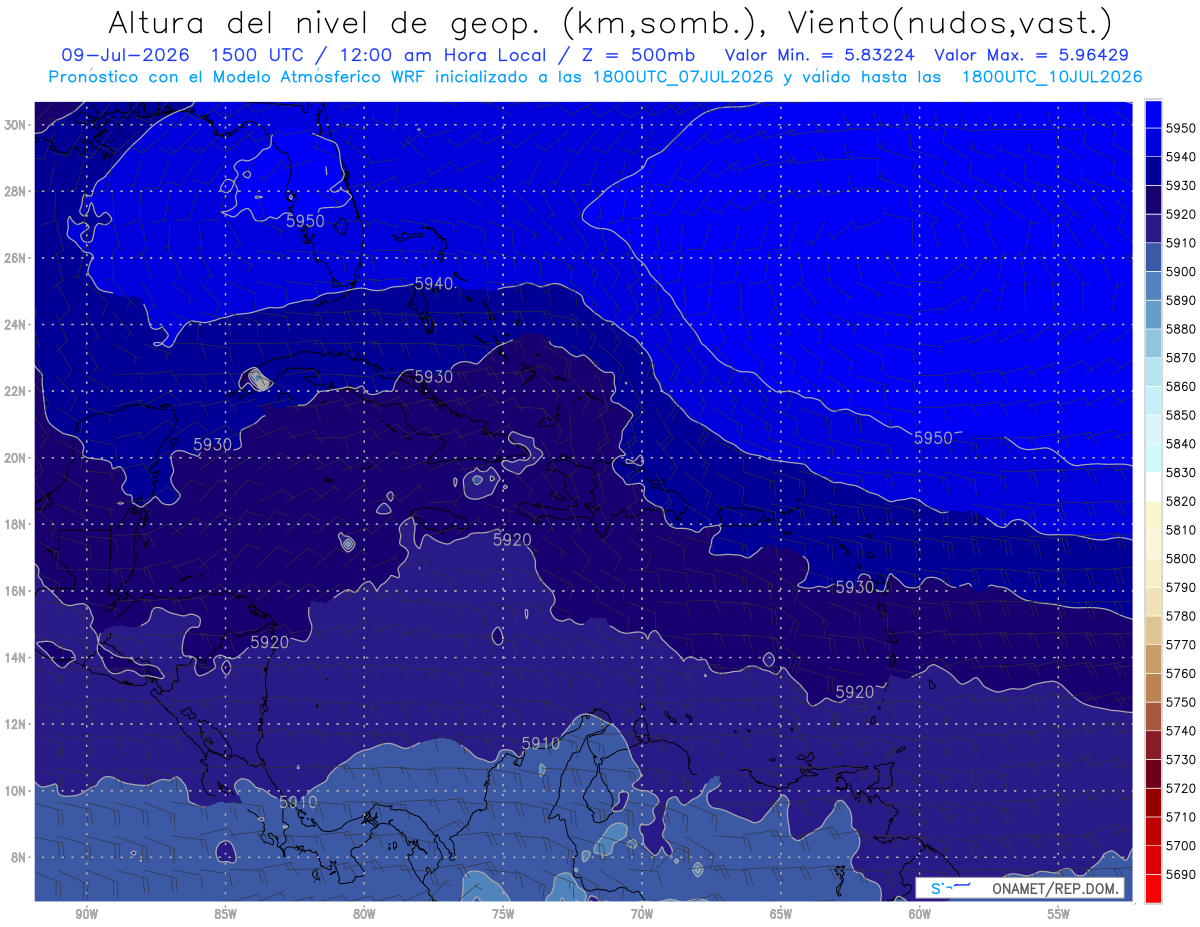Screen dimensions: 1200x927
Task: Click the '80W' longitude axis label
Action: click(x=364, y=915)
